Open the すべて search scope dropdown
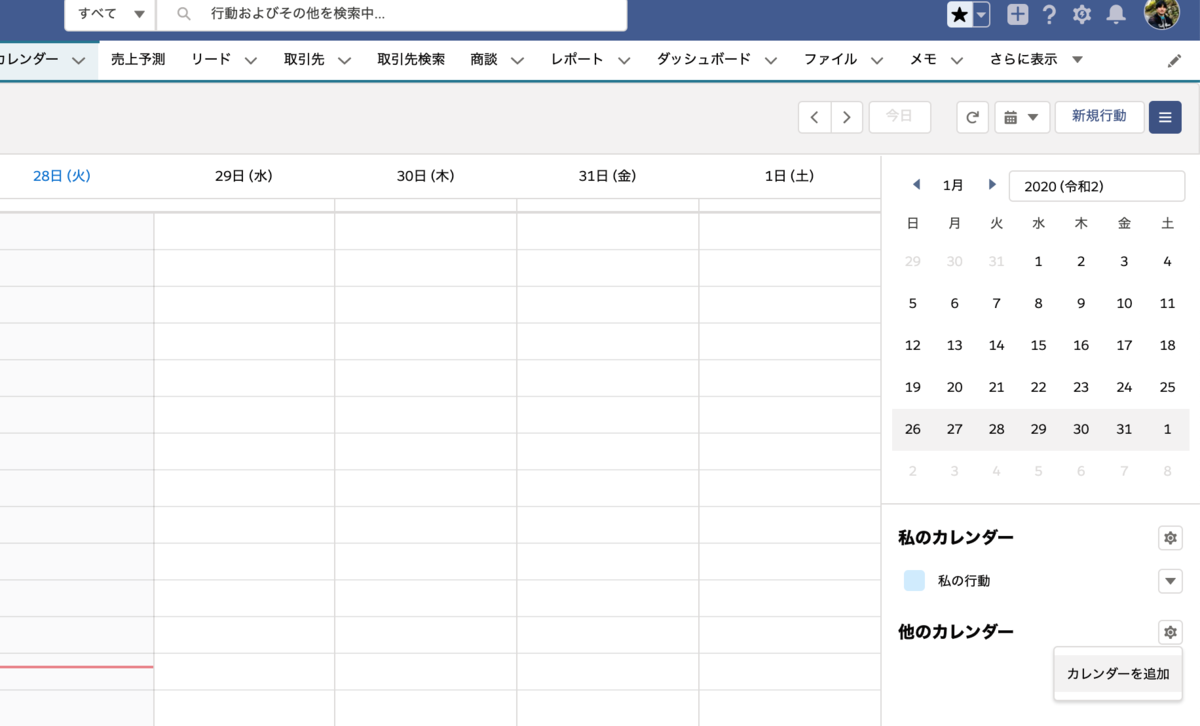This screenshot has width=1200, height=726. [108, 14]
